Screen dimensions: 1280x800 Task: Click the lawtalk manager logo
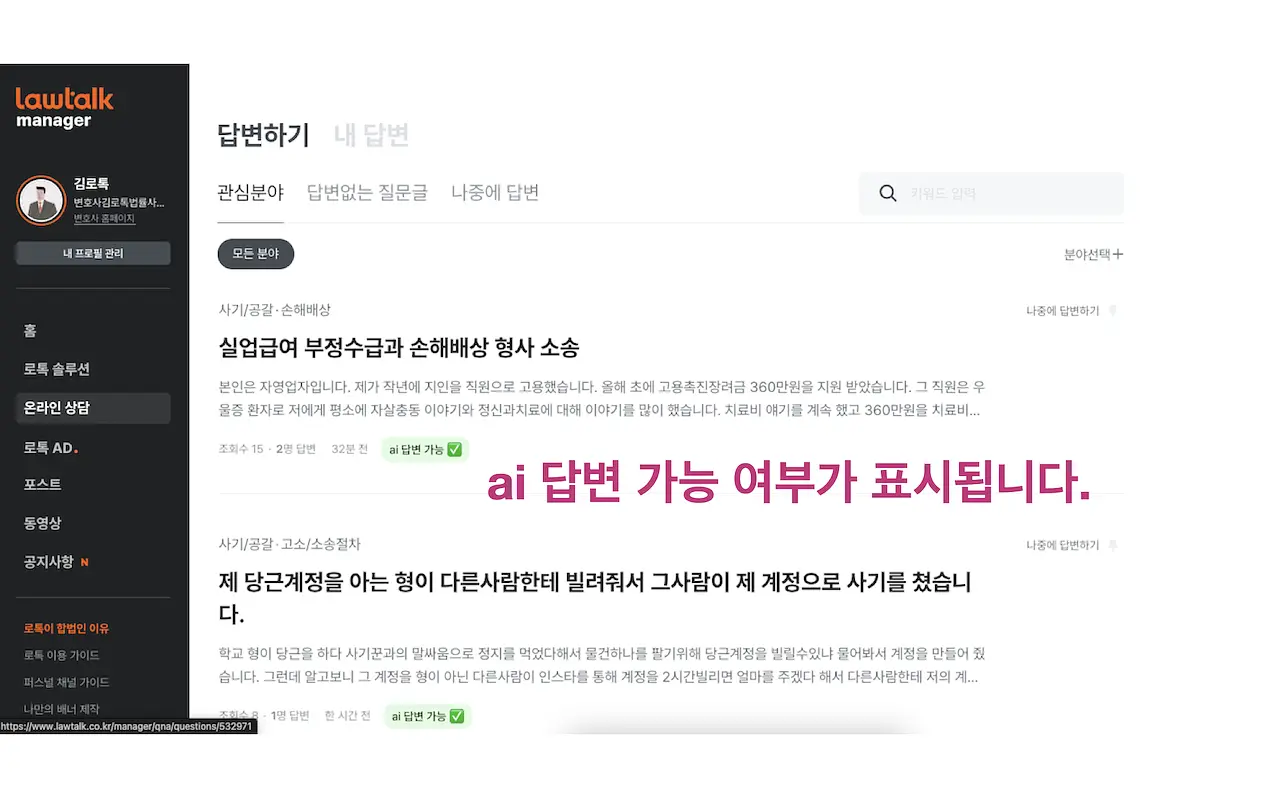point(64,108)
